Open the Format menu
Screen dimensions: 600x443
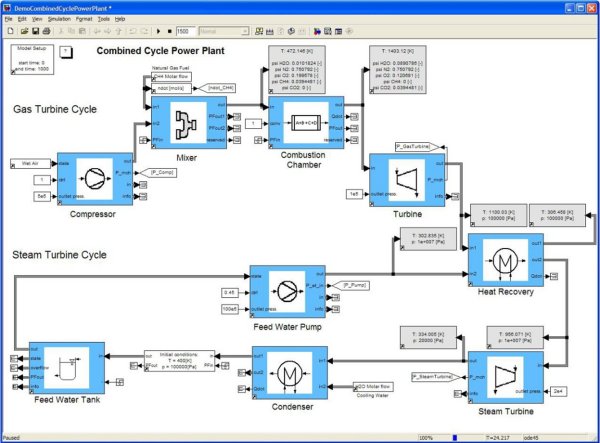pos(84,19)
